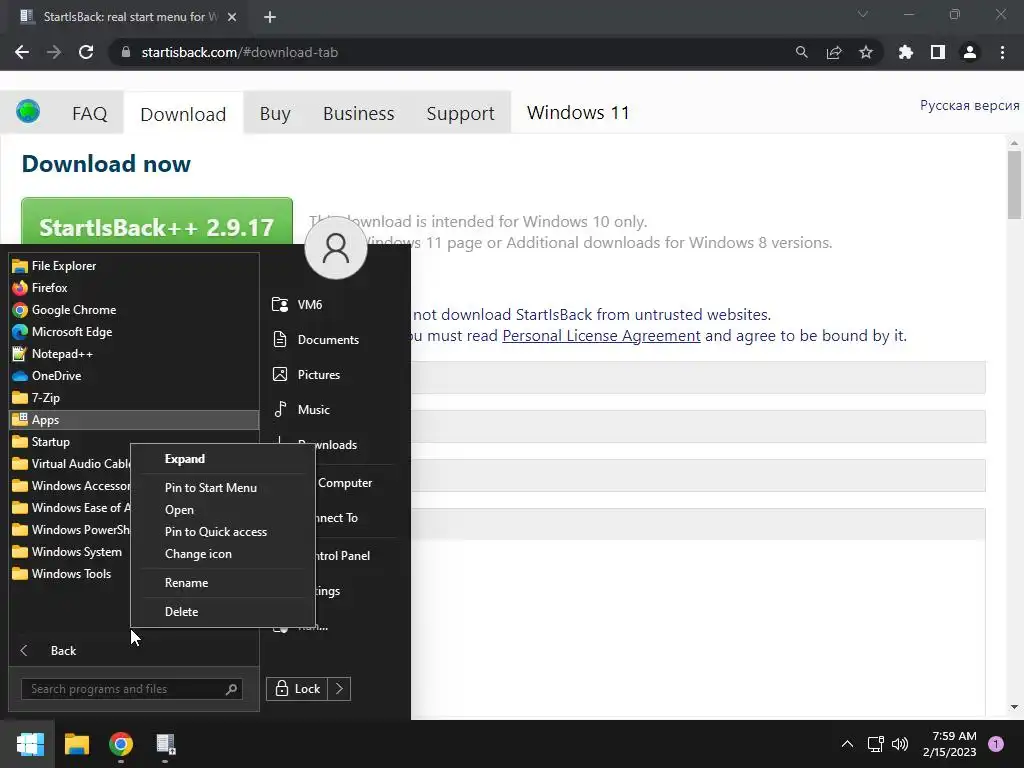Choose Rename in the context menu

pyautogui.click(x=223, y=583)
